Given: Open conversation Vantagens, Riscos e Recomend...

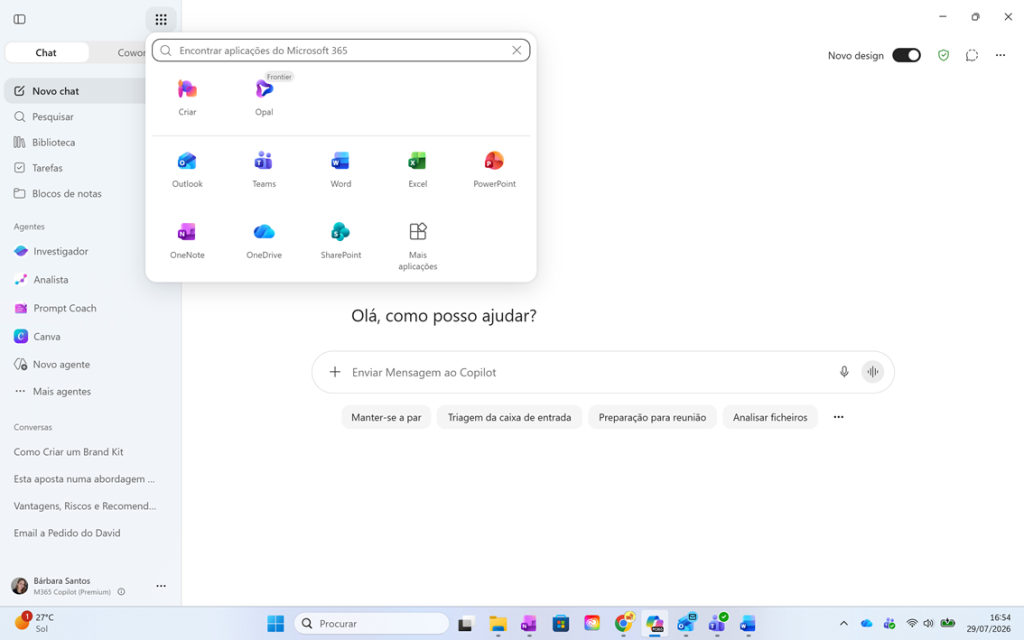Looking at the screenshot, I should coord(86,506).
